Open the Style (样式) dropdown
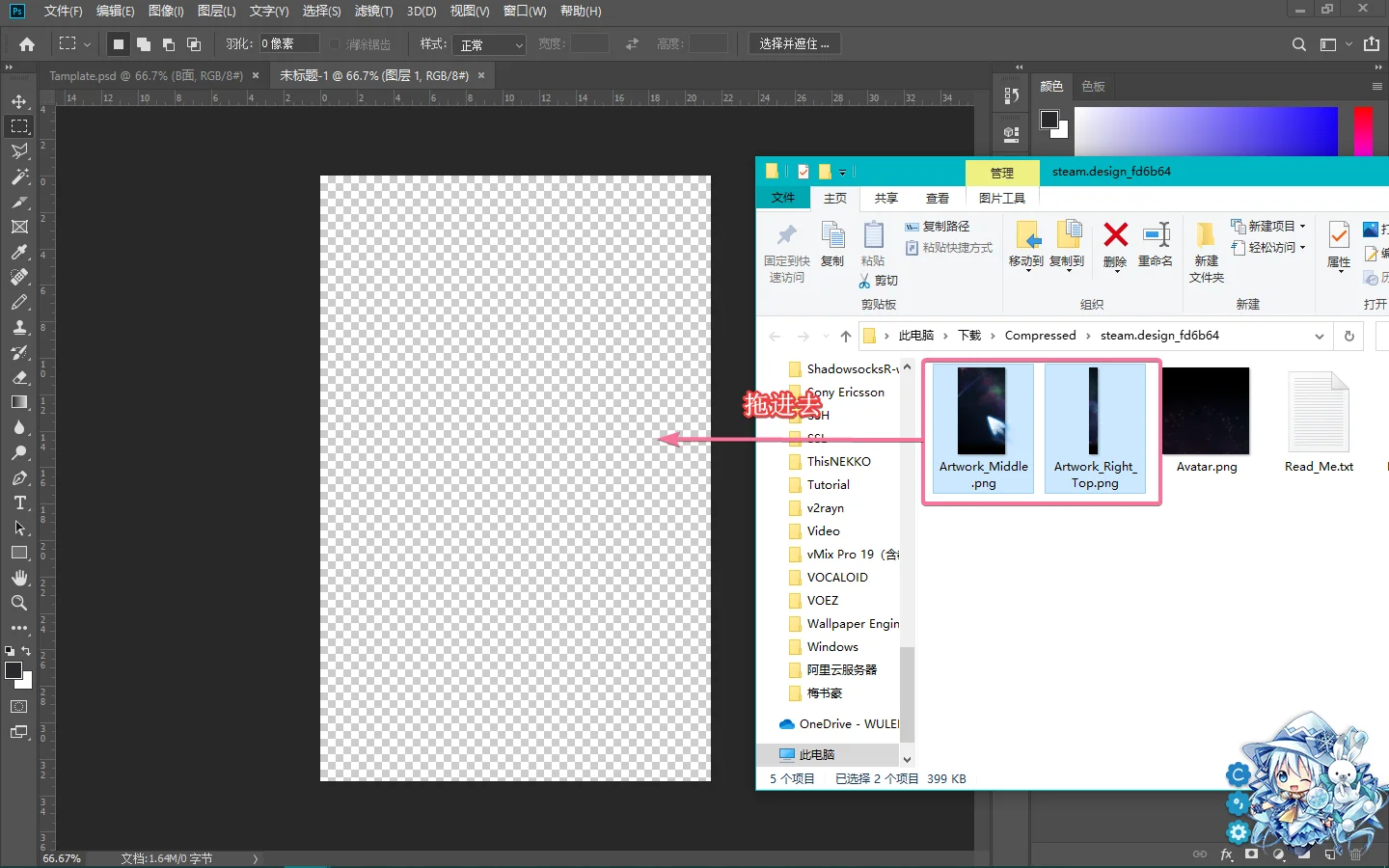This screenshot has width=1389, height=868. pos(491,44)
